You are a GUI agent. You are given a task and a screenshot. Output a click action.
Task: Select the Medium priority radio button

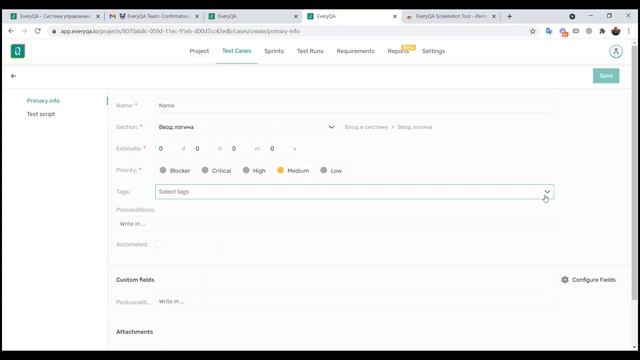click(280, 170)
